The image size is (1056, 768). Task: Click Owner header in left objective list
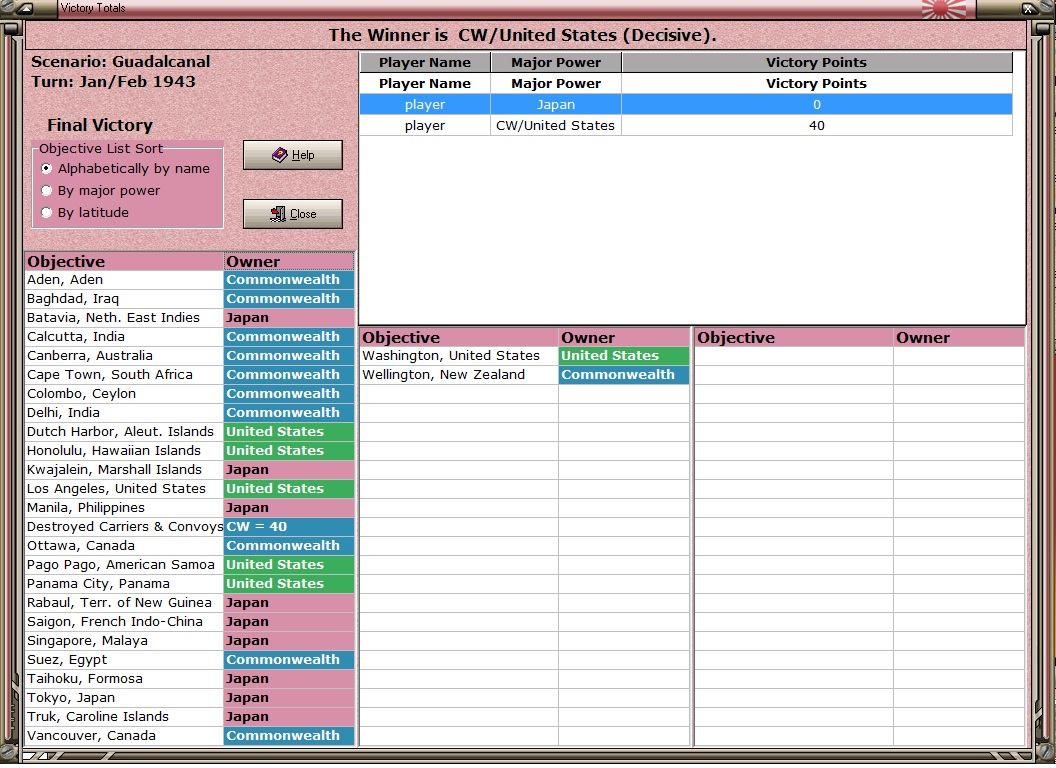click(x=289, y=261)
